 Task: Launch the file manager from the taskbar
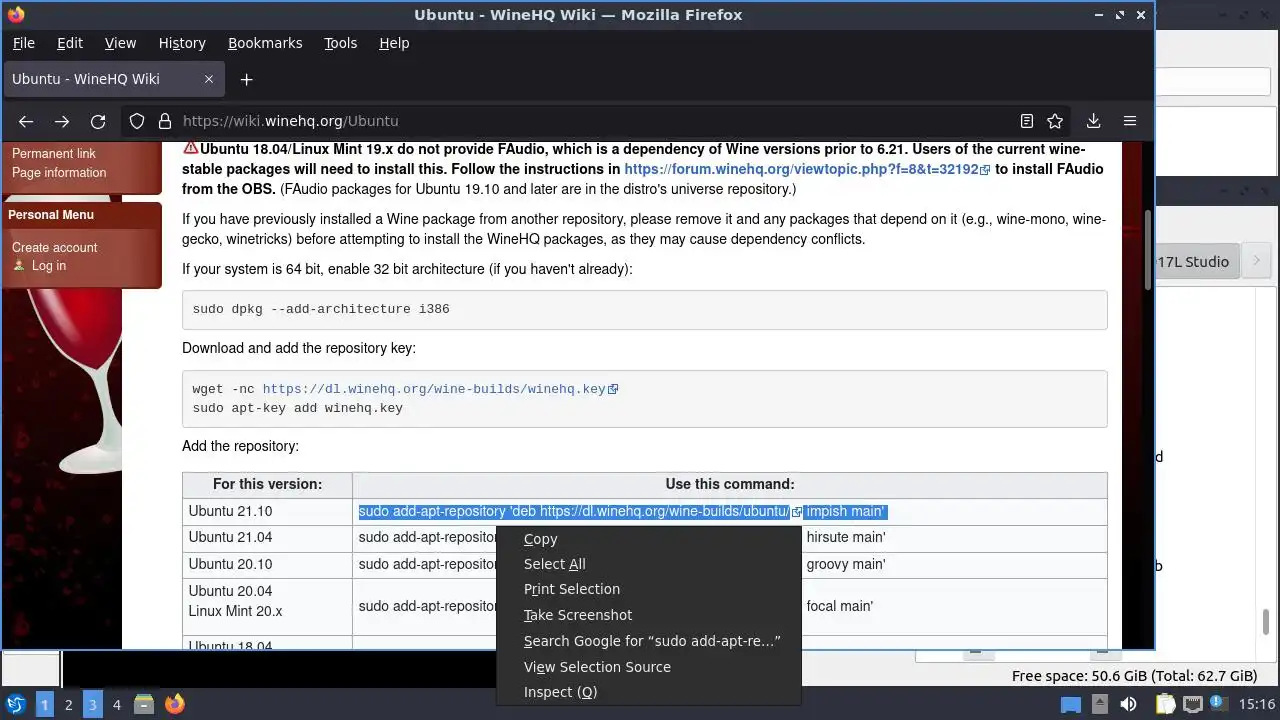point(144,705)
